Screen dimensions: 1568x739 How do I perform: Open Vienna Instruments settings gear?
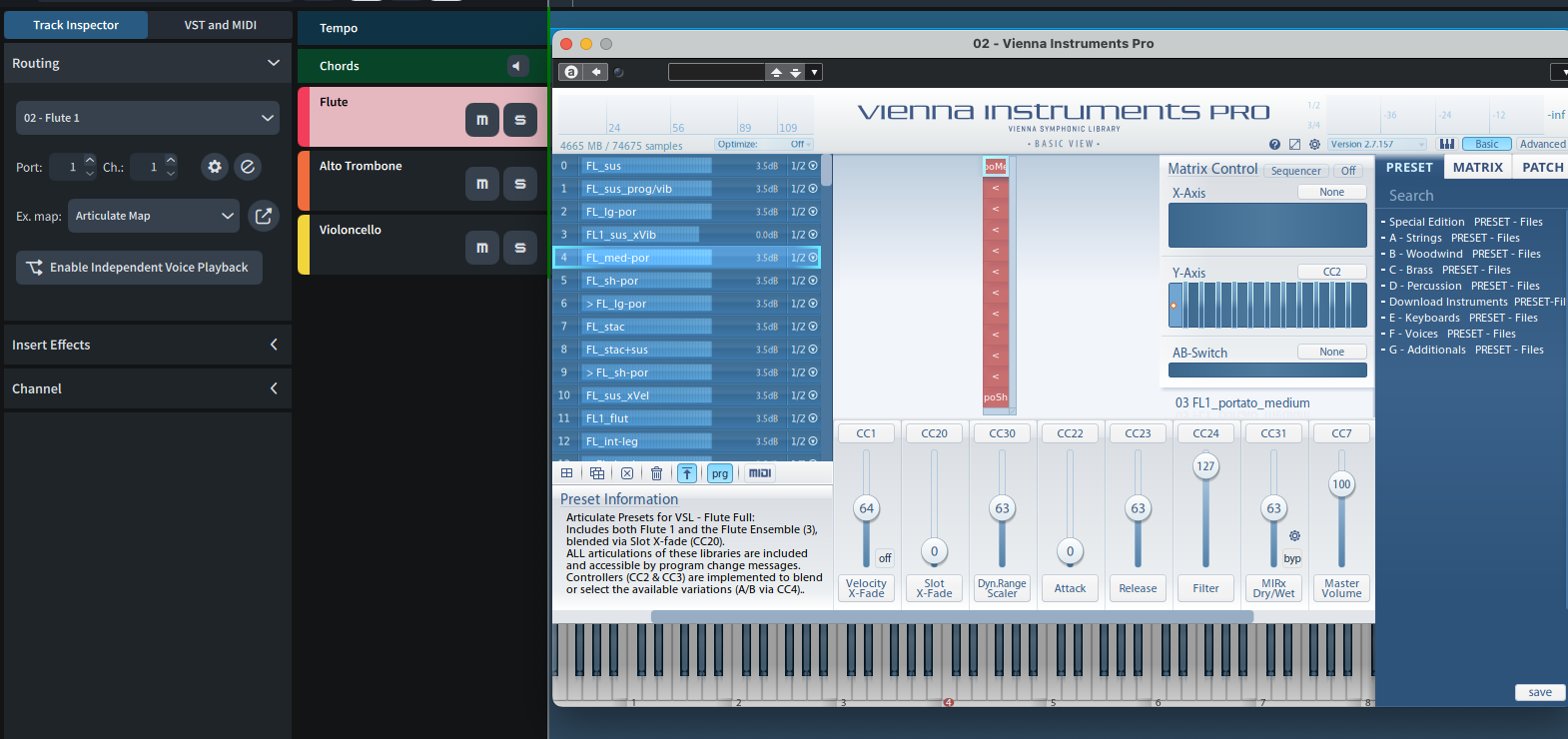(1314, 145)
